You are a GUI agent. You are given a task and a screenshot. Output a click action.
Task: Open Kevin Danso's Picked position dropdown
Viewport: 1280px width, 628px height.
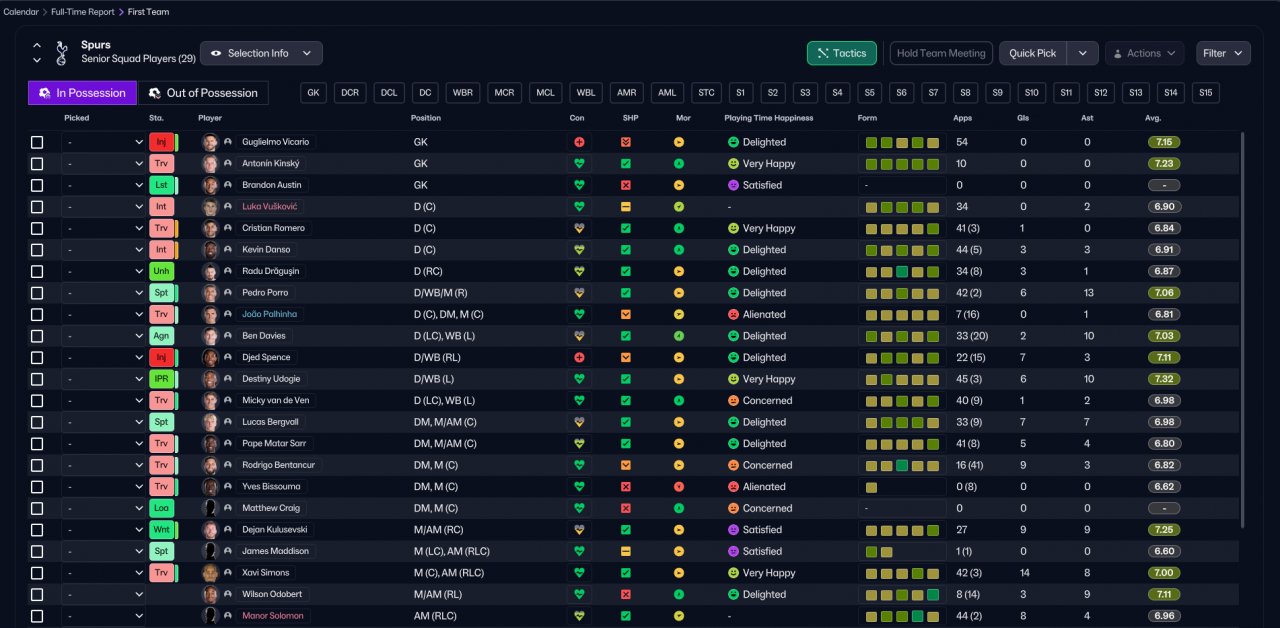tap(103, 250)
